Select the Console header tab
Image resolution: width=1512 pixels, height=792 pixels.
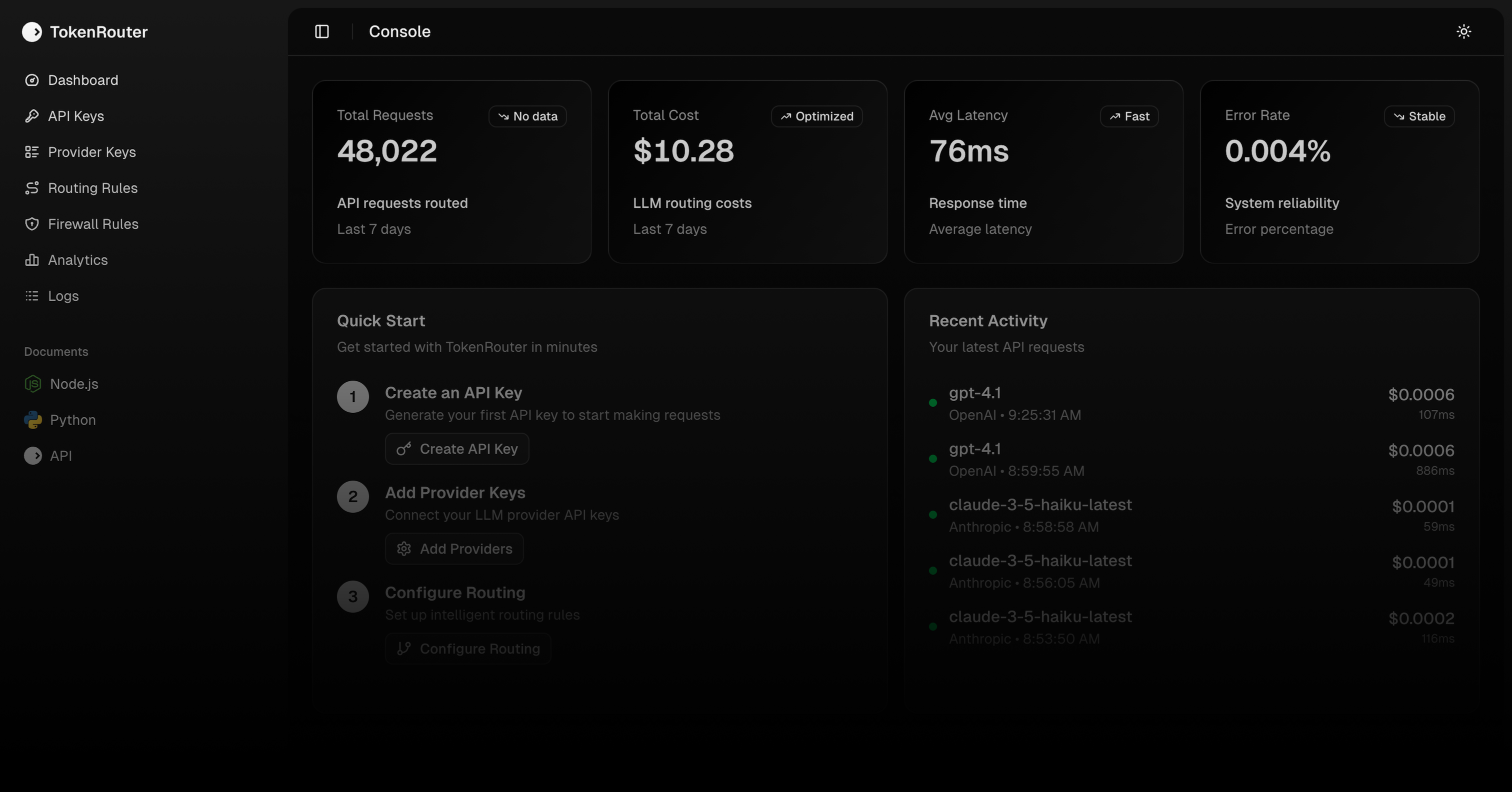pos(399,31)
